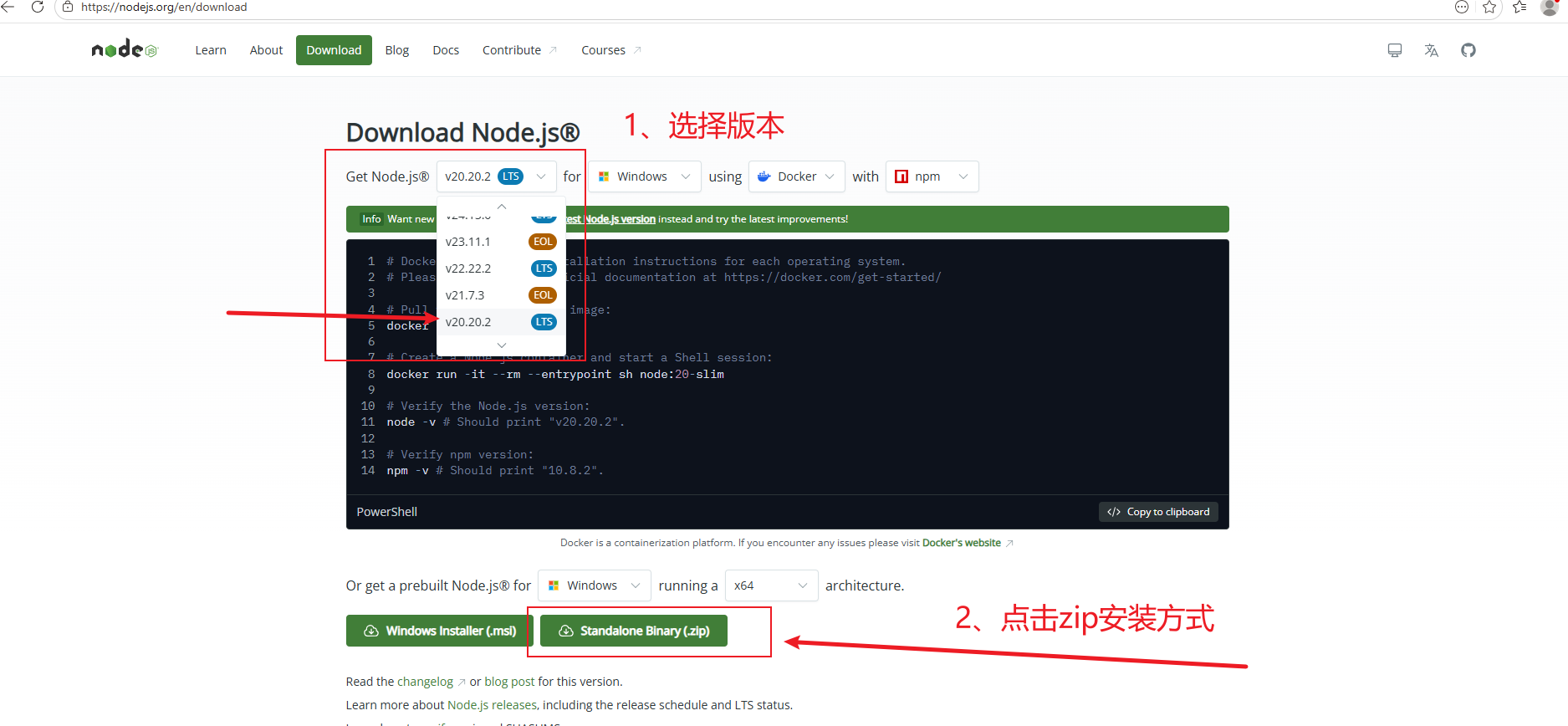Open the browser feedback smiley icon

click(x=1462, y=7)
